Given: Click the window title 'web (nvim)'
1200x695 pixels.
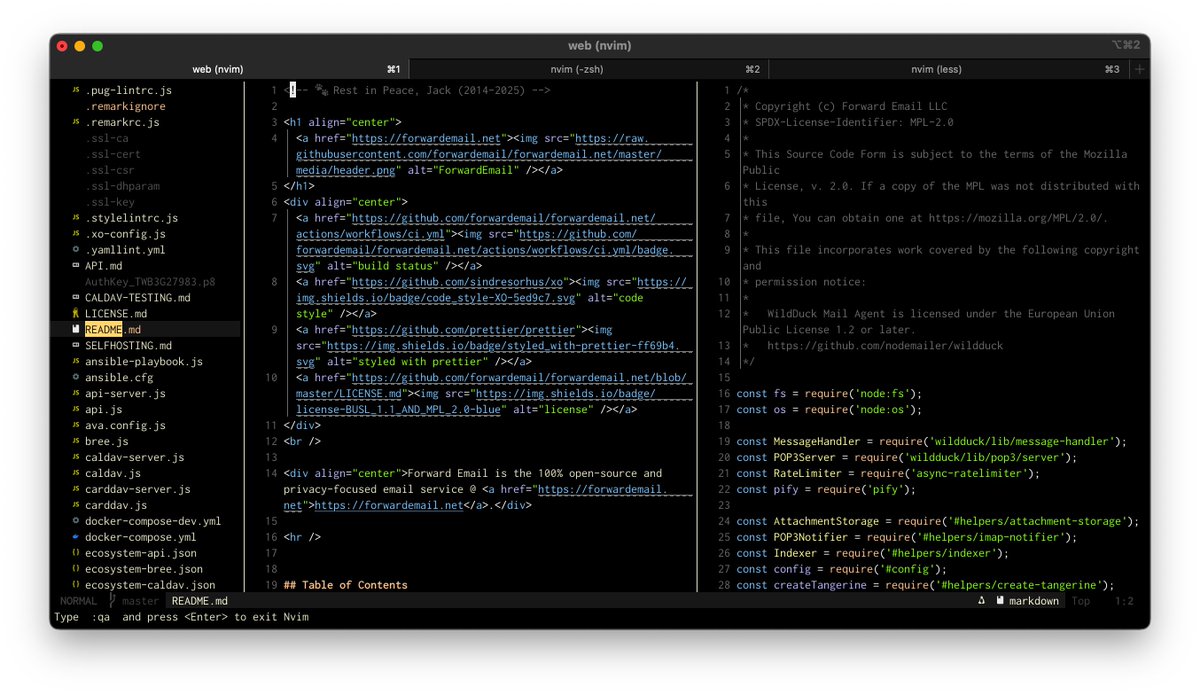Looking at the screenshot, I should 599,45.
